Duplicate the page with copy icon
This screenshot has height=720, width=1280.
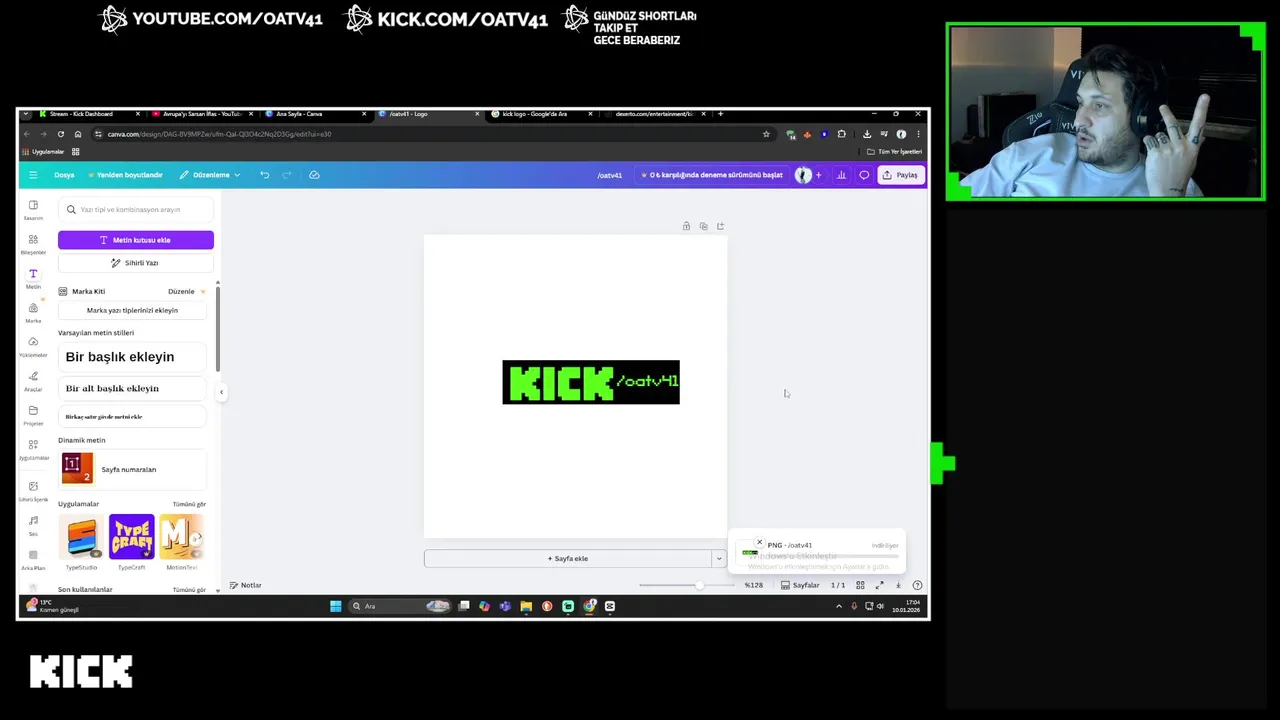[x=703, y=226]
